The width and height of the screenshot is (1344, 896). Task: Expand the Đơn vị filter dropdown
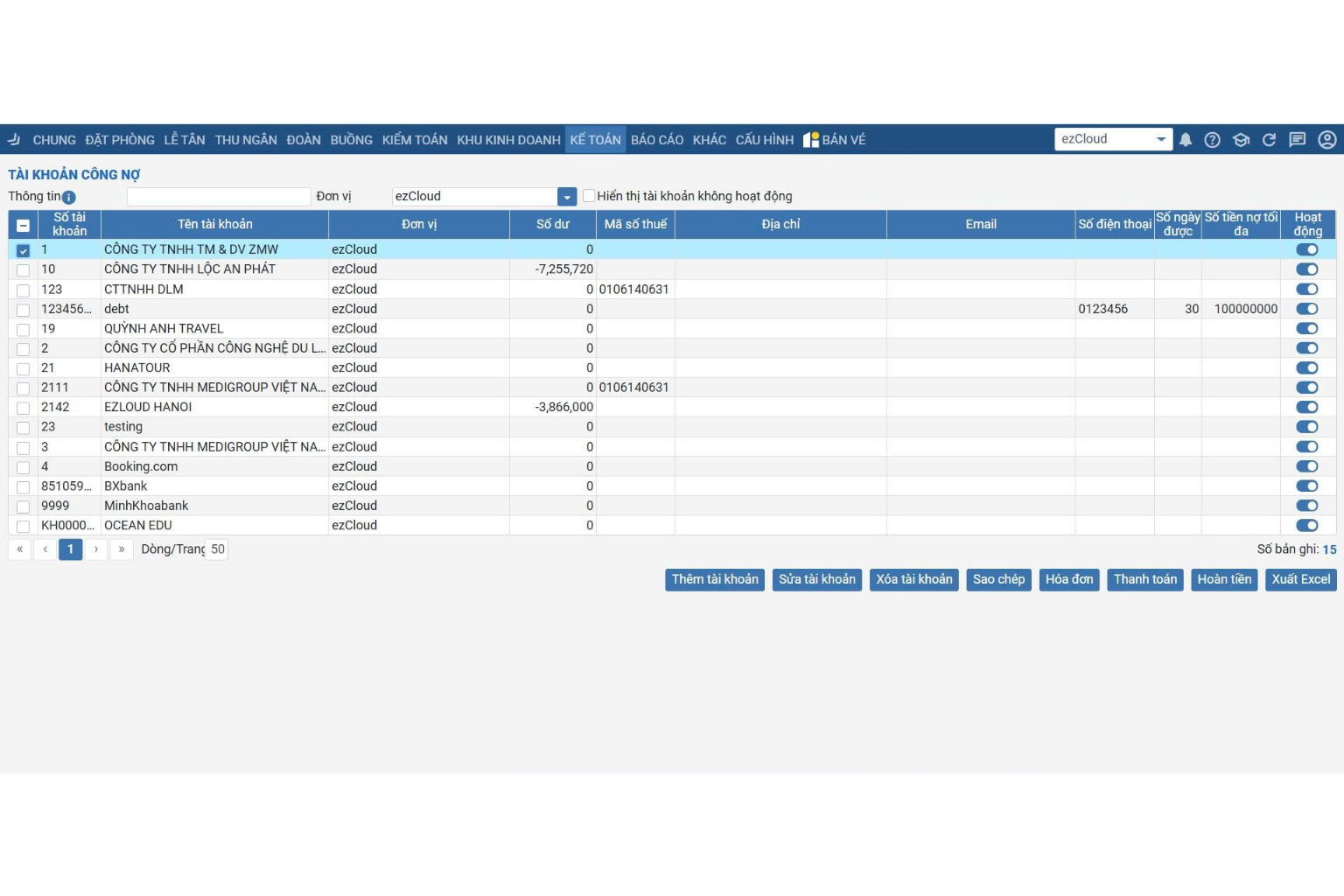[567, 197]
